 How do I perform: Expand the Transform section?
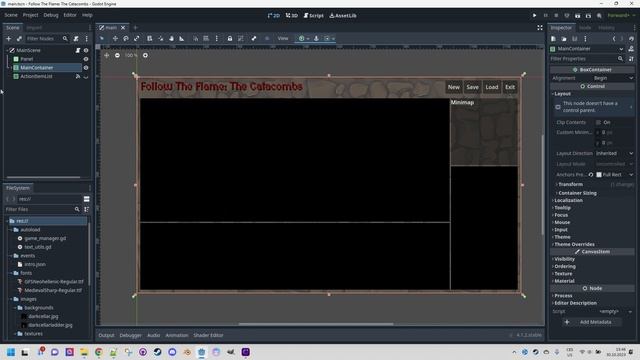point(570,184)
